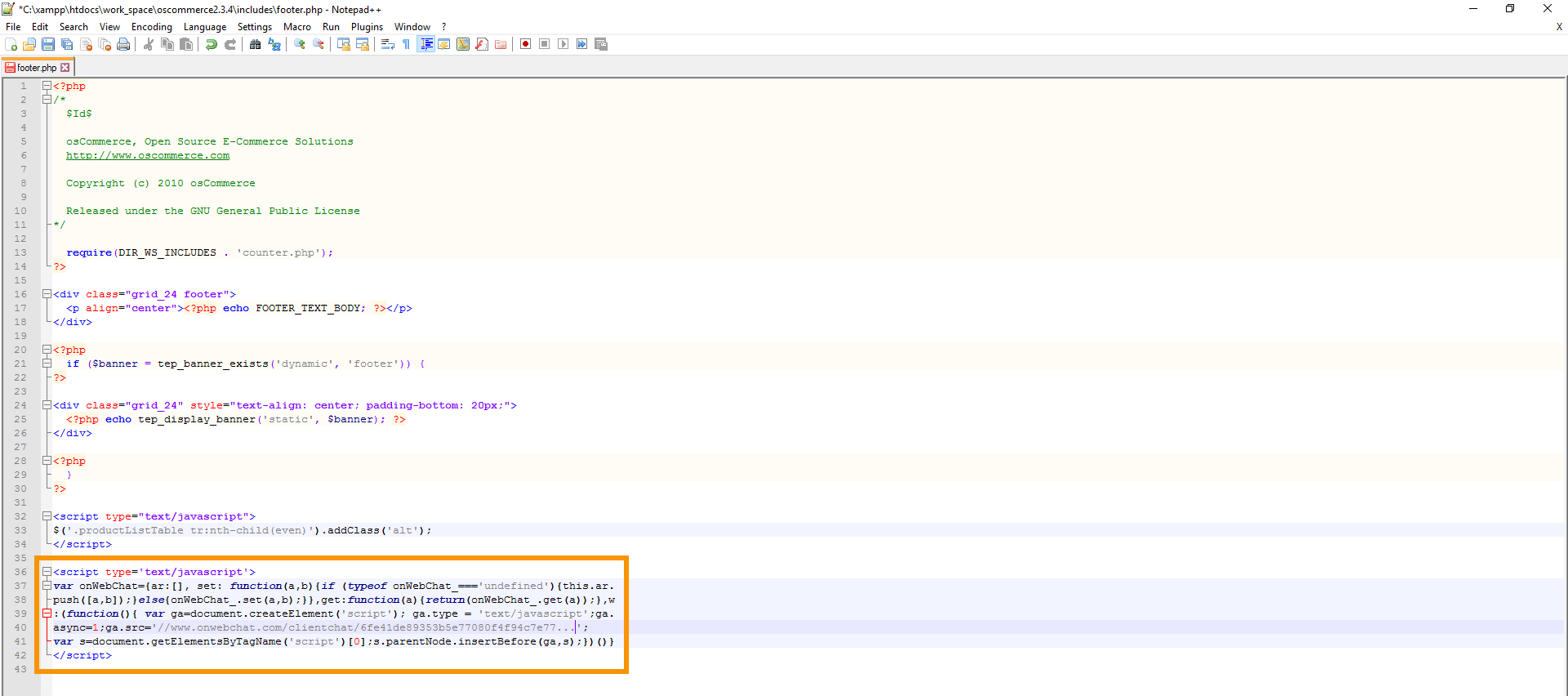Save the current recorded macro icon
Image resolution: width=1568 pixels, height=696 pixels.
601,44
